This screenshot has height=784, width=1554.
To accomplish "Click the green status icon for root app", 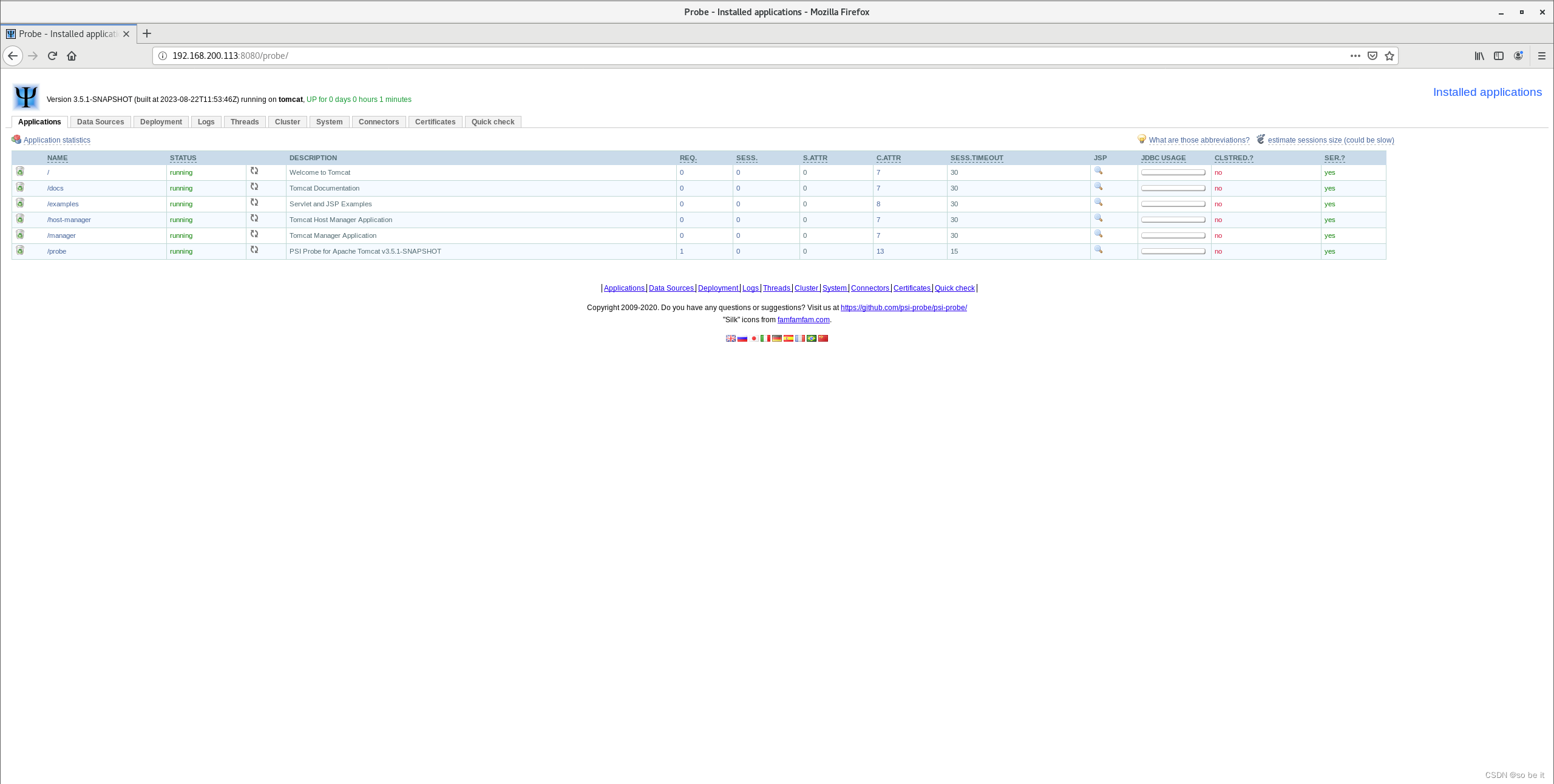I will point(20,171).
